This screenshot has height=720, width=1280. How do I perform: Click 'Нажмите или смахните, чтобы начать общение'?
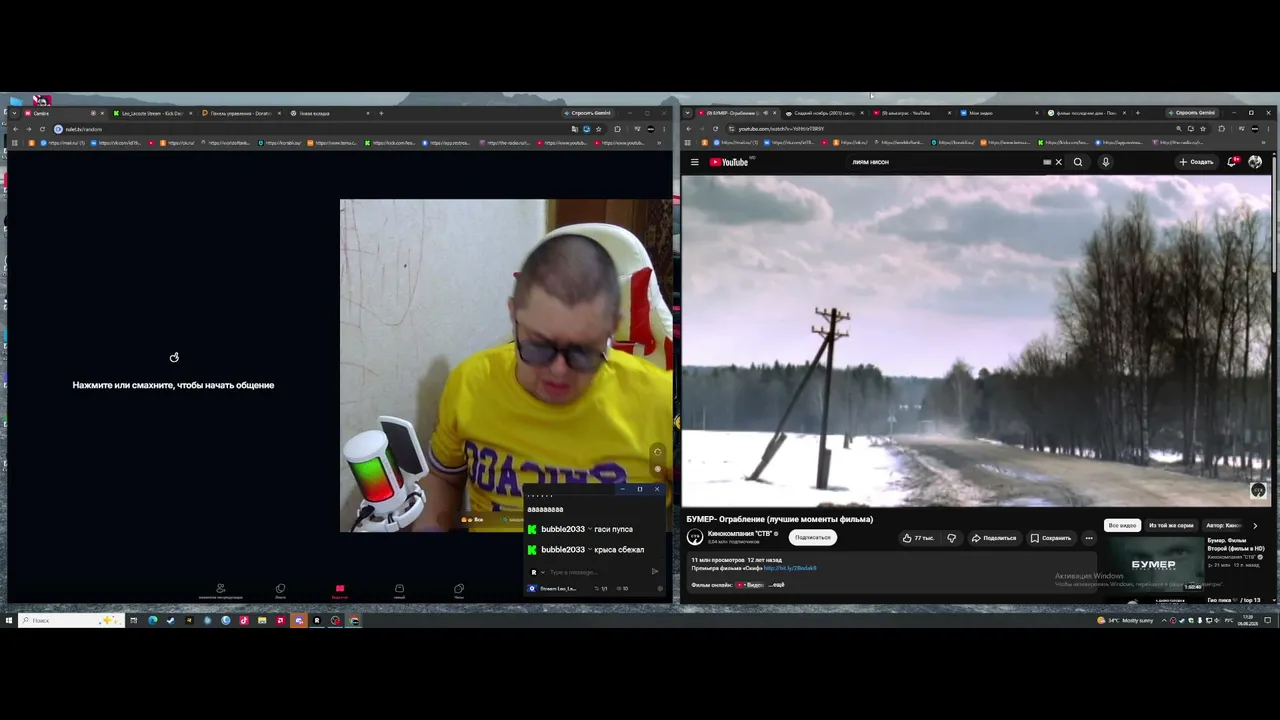[173, 385]
